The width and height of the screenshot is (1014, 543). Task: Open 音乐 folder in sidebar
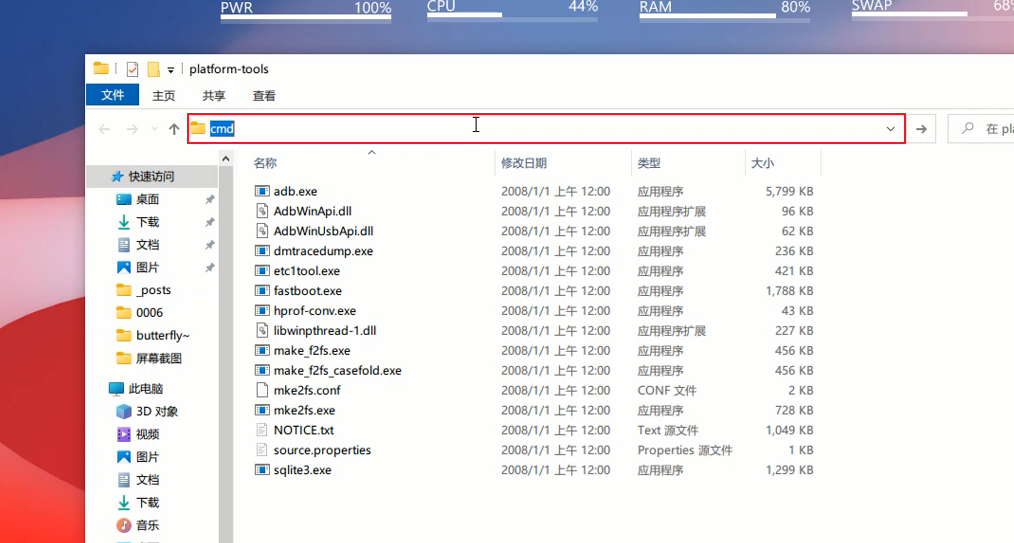point(147,525)
